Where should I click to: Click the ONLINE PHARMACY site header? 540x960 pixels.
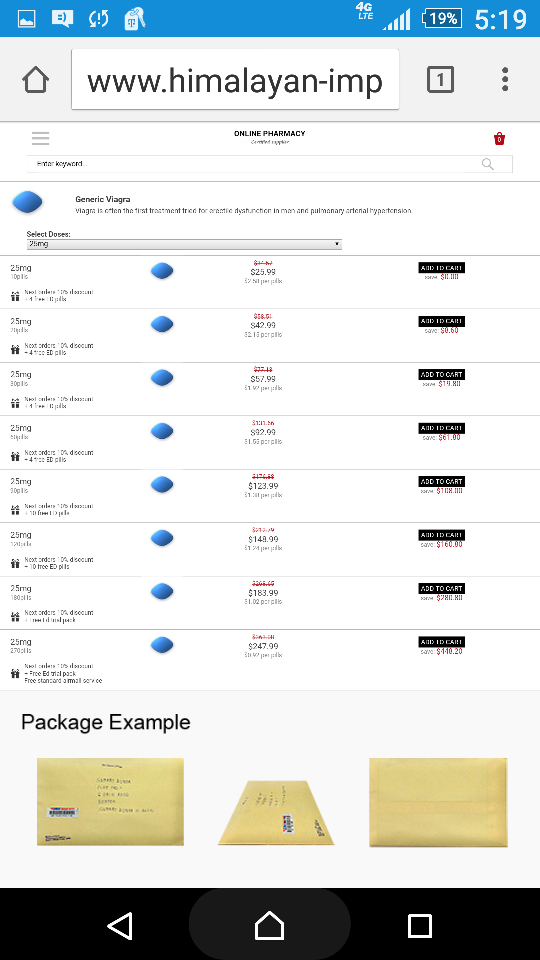pos(269,133)
